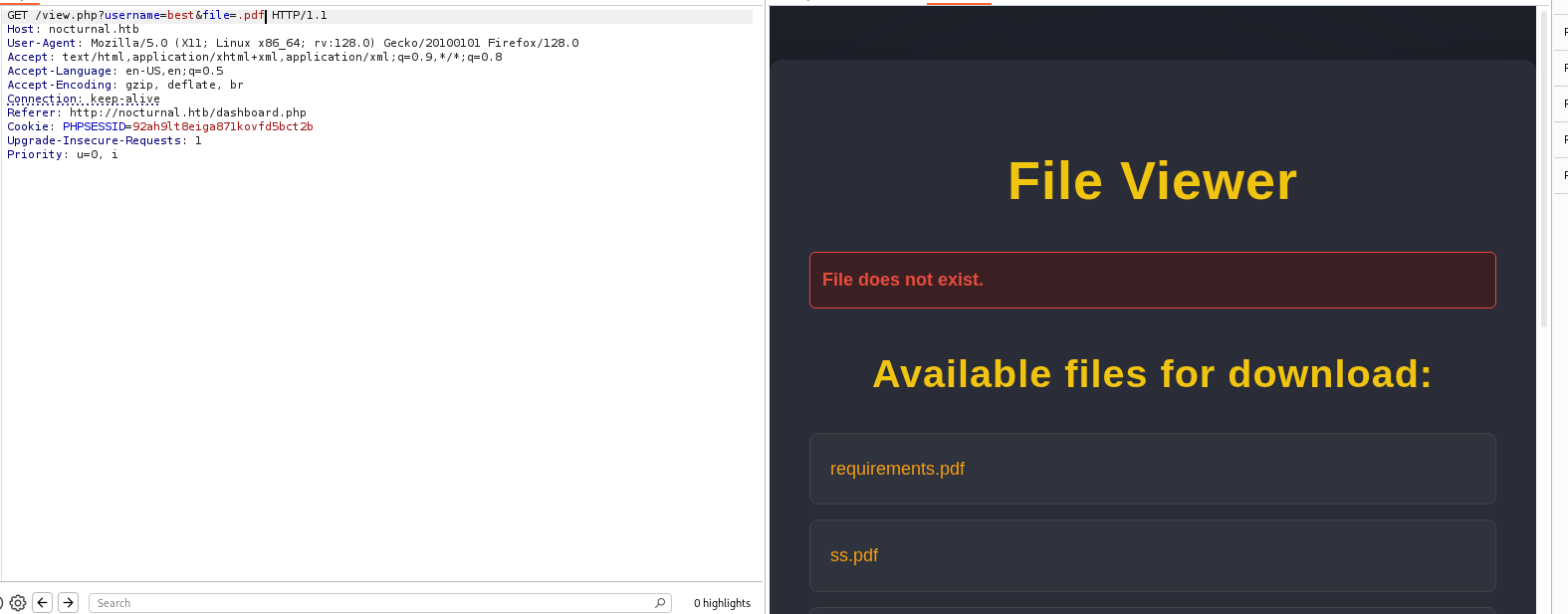Go to previous search match arrow
The height and width of the screenshot is (614, 1568).
pyautogui.click(x=43, y=602)
